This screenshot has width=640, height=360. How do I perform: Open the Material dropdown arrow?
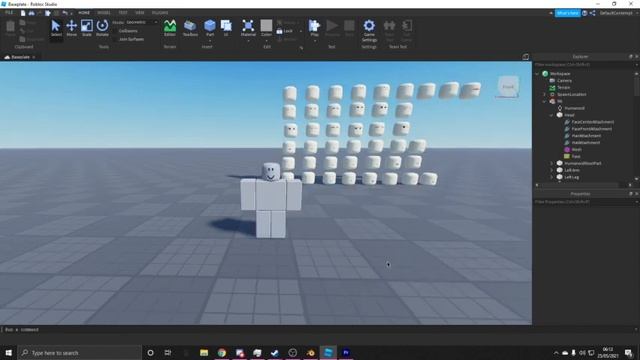pyautogui.click(x=248, y=41)
